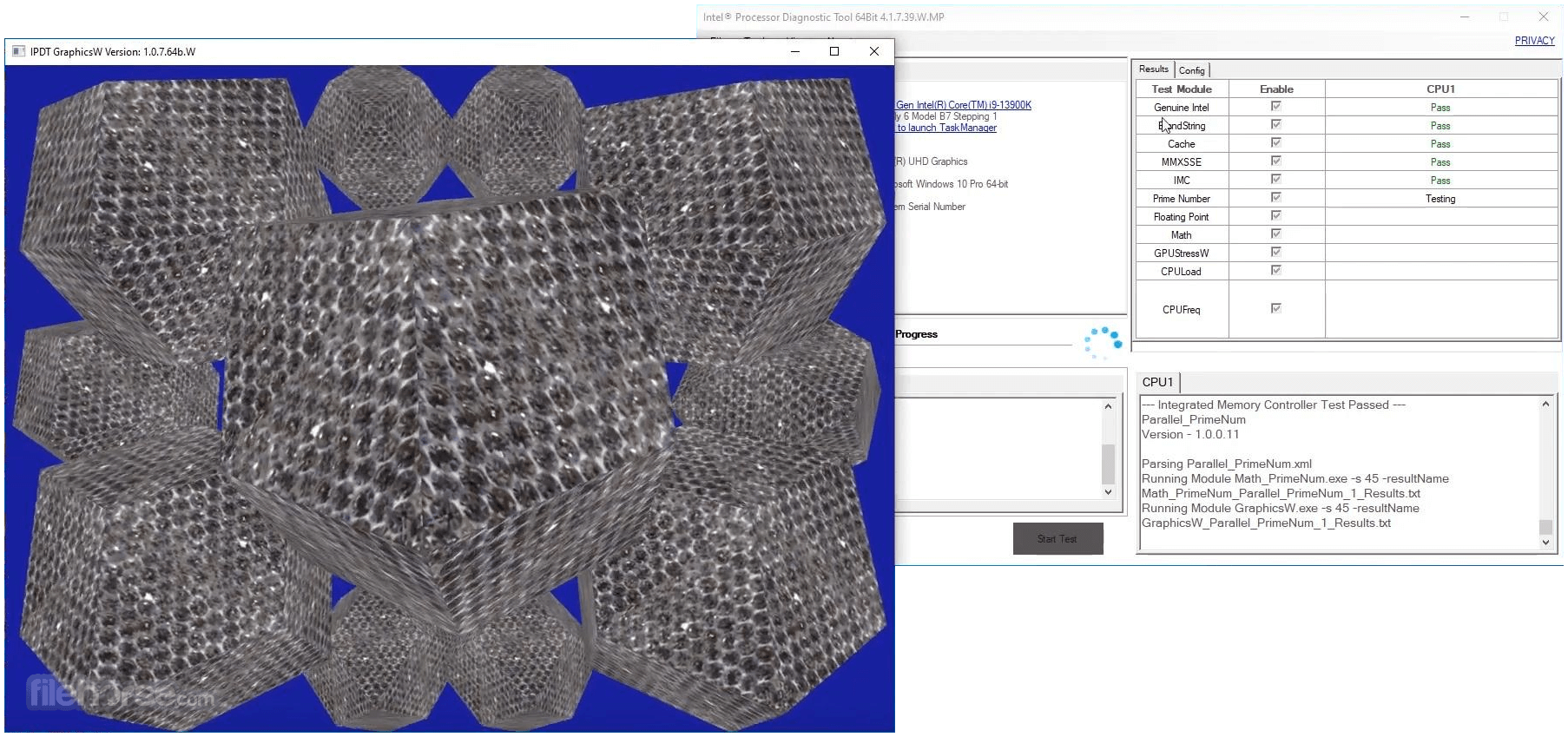Viewport: 1568px width, 737px height.
Task: Open the Config tab
Action: click(1192, 70)
